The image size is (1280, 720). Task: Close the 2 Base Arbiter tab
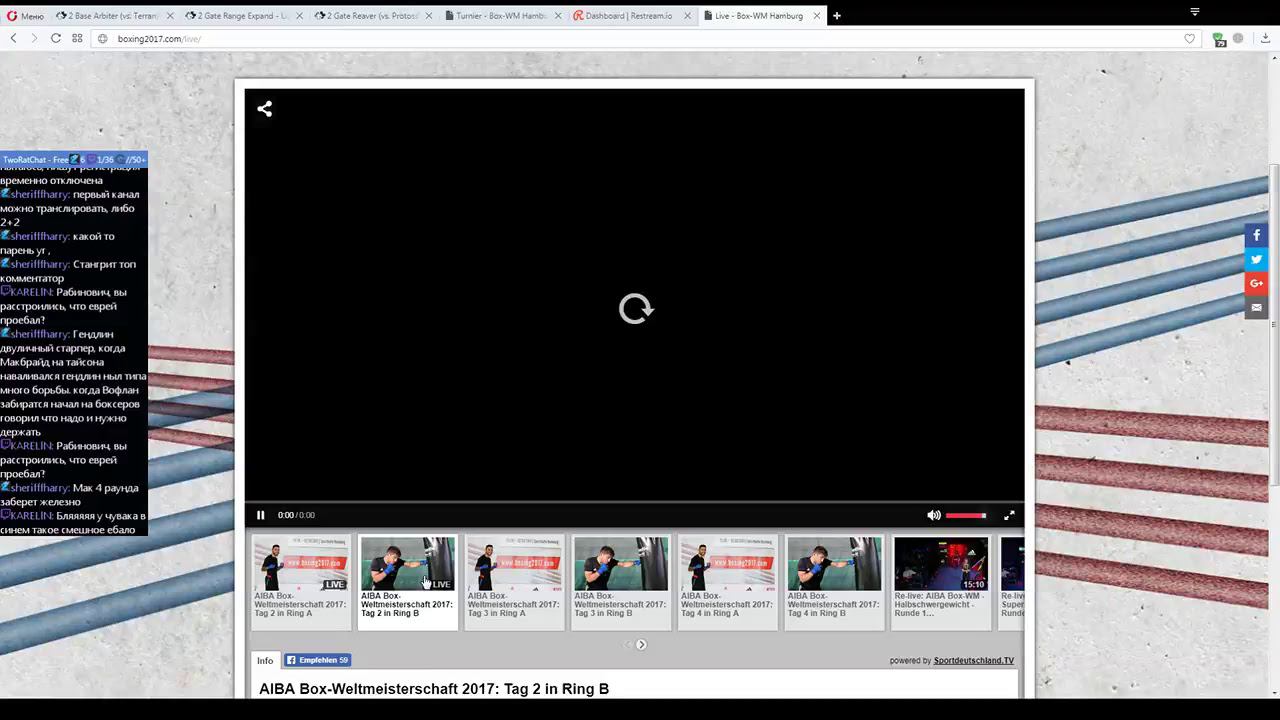coord(169,16)
